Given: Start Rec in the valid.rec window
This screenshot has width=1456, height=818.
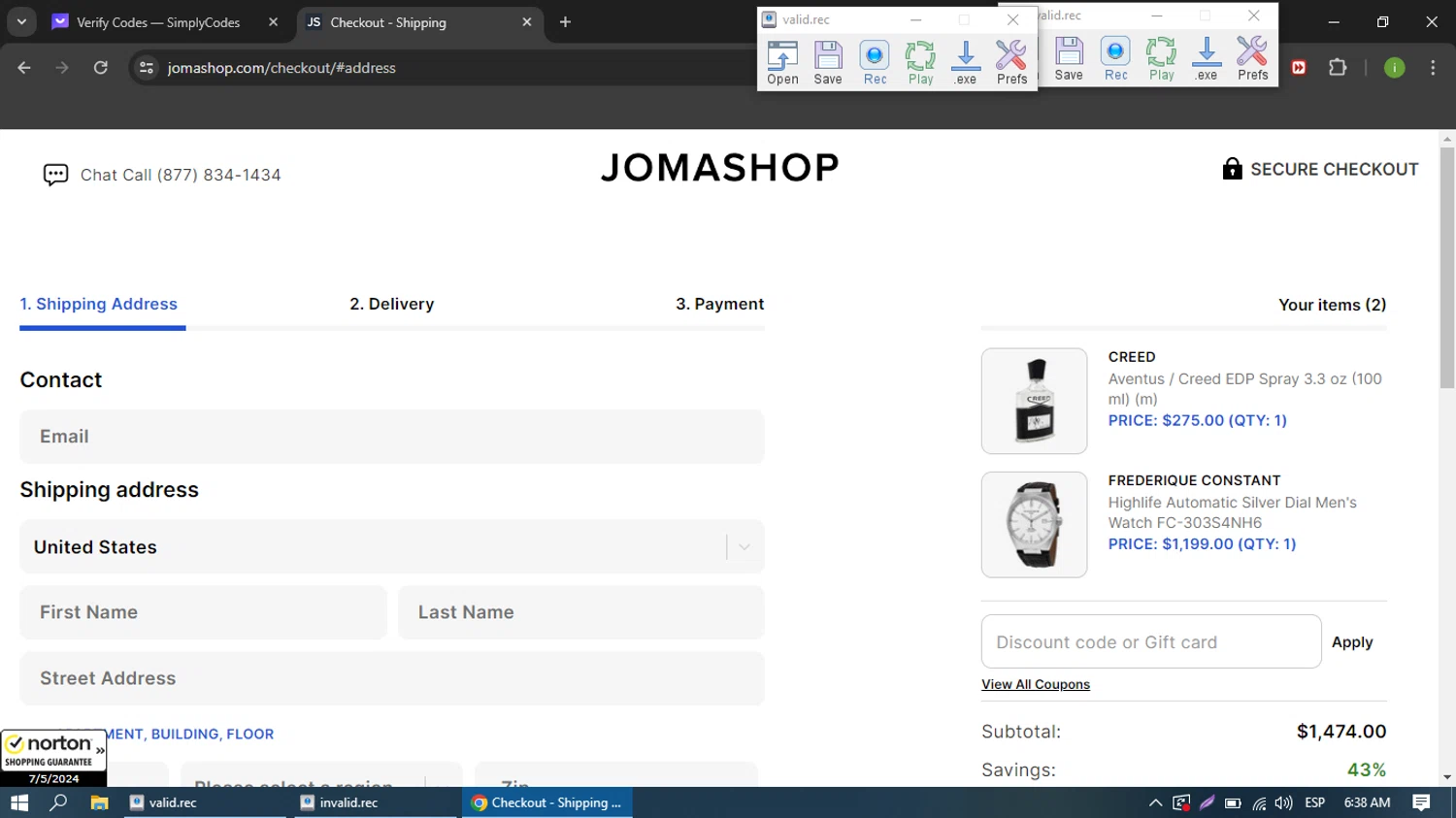Looking at the screenshot, I should tap(875, 63).
